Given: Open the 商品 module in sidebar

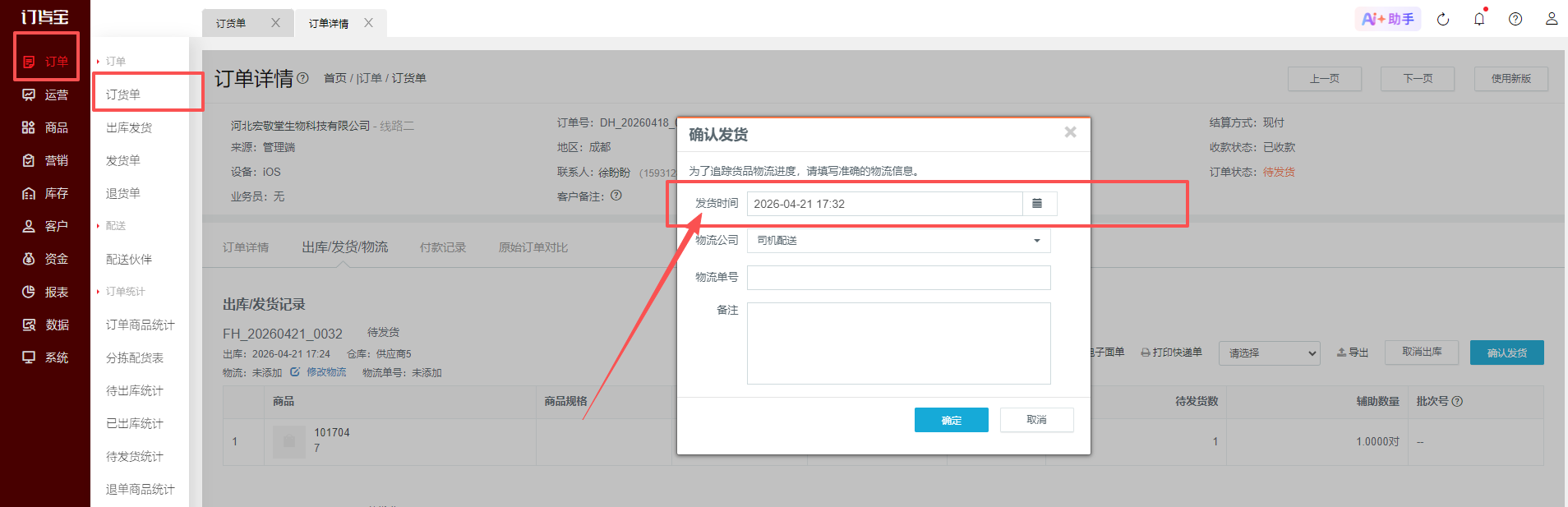Looking at the screenshot, I should pos(46,127).
